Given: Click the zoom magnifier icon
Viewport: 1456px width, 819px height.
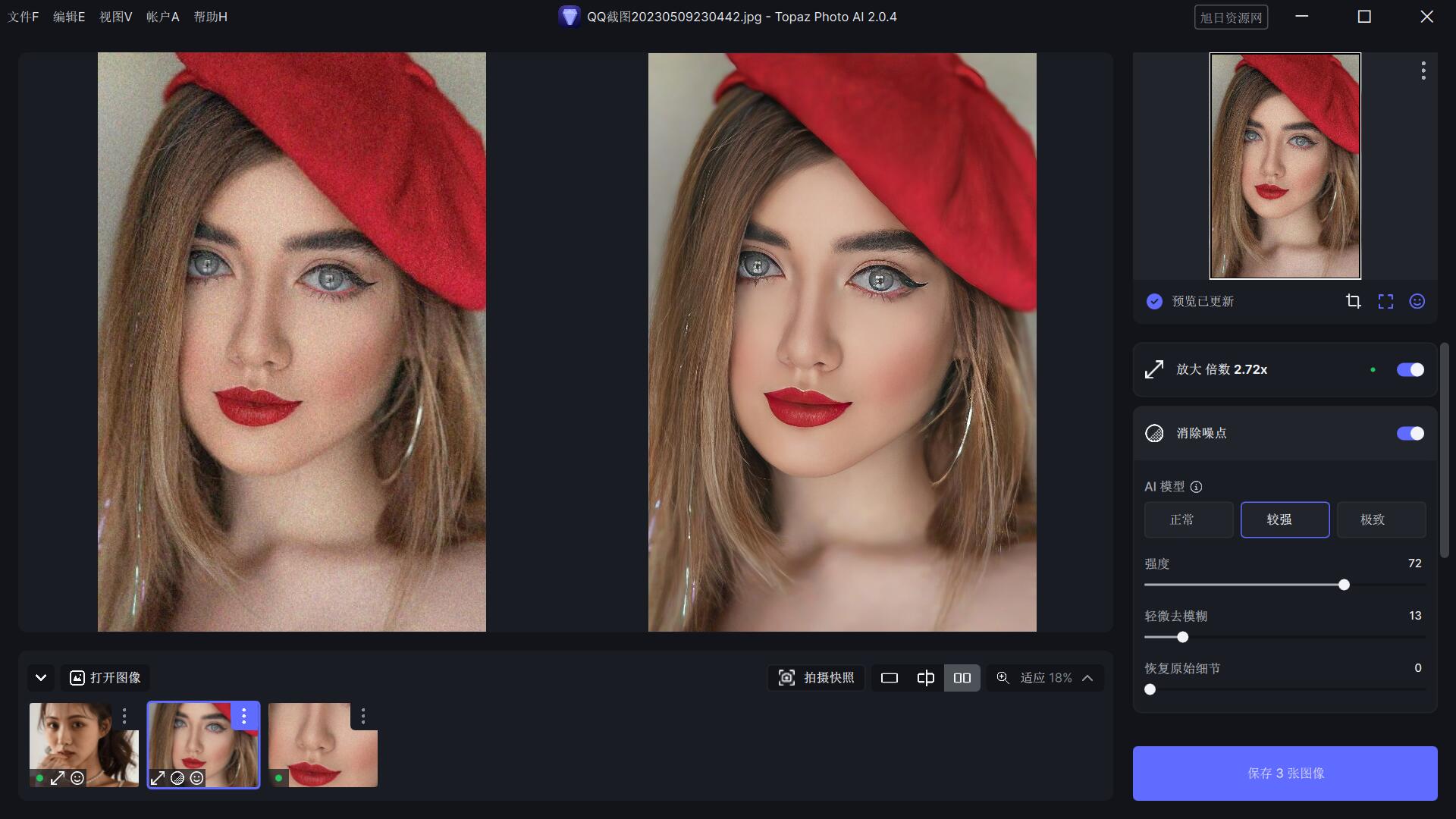Looking at the screenshot, I should (1003, 677).
